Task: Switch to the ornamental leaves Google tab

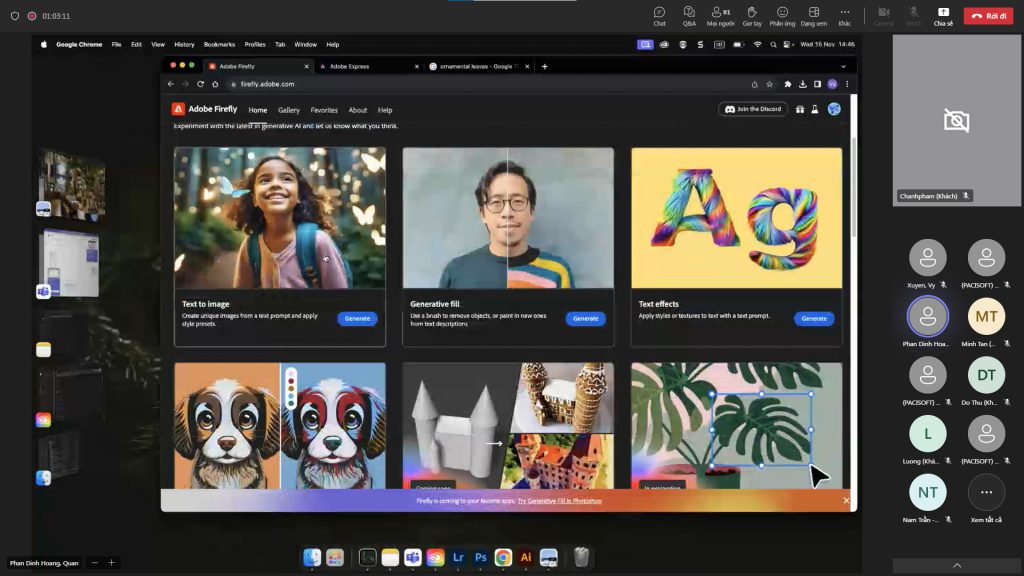Action: pyautogui.click(x=479, y=66)
